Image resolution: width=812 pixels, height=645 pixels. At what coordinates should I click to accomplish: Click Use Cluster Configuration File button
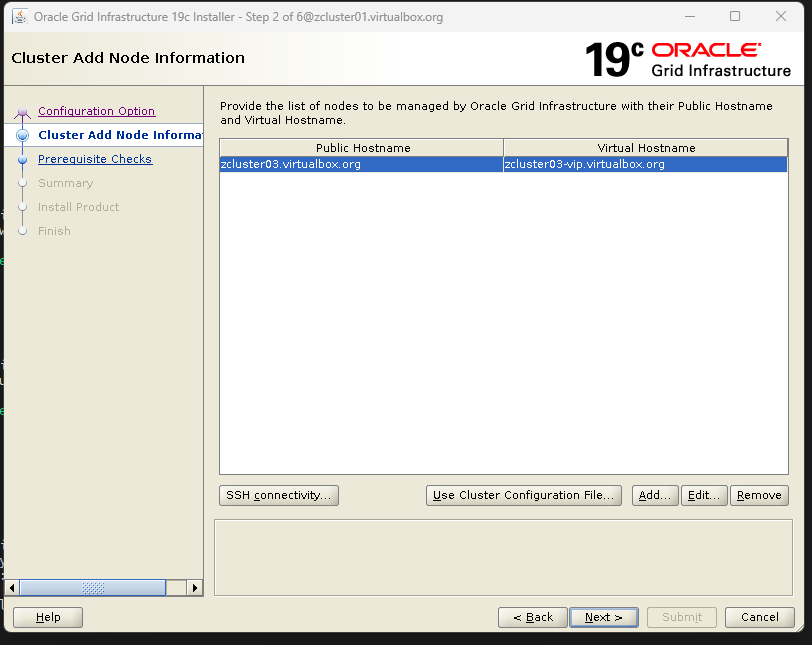(524, 495)
